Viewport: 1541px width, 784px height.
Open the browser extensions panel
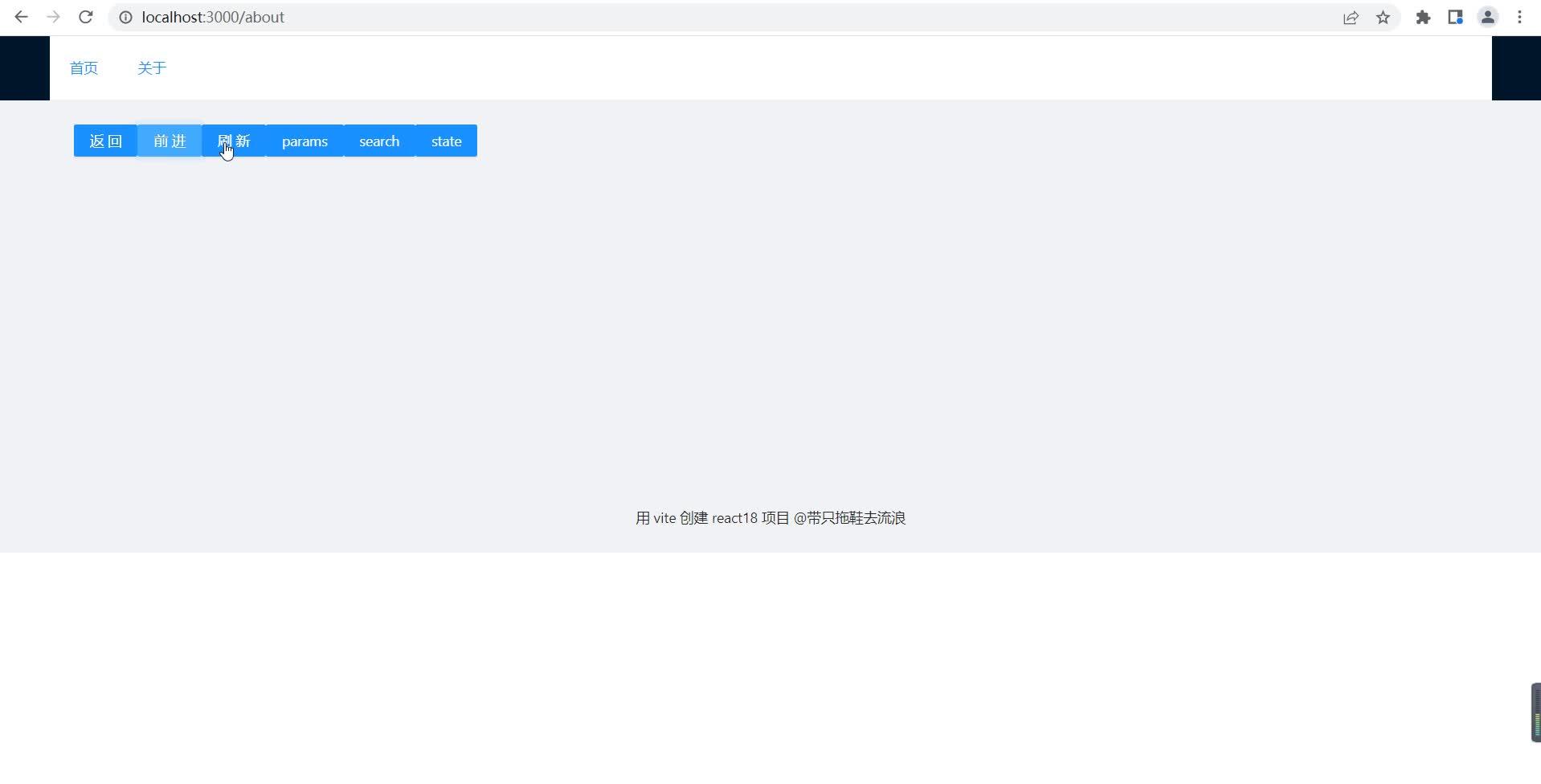pyautogui.click(x=1423, y=17)
